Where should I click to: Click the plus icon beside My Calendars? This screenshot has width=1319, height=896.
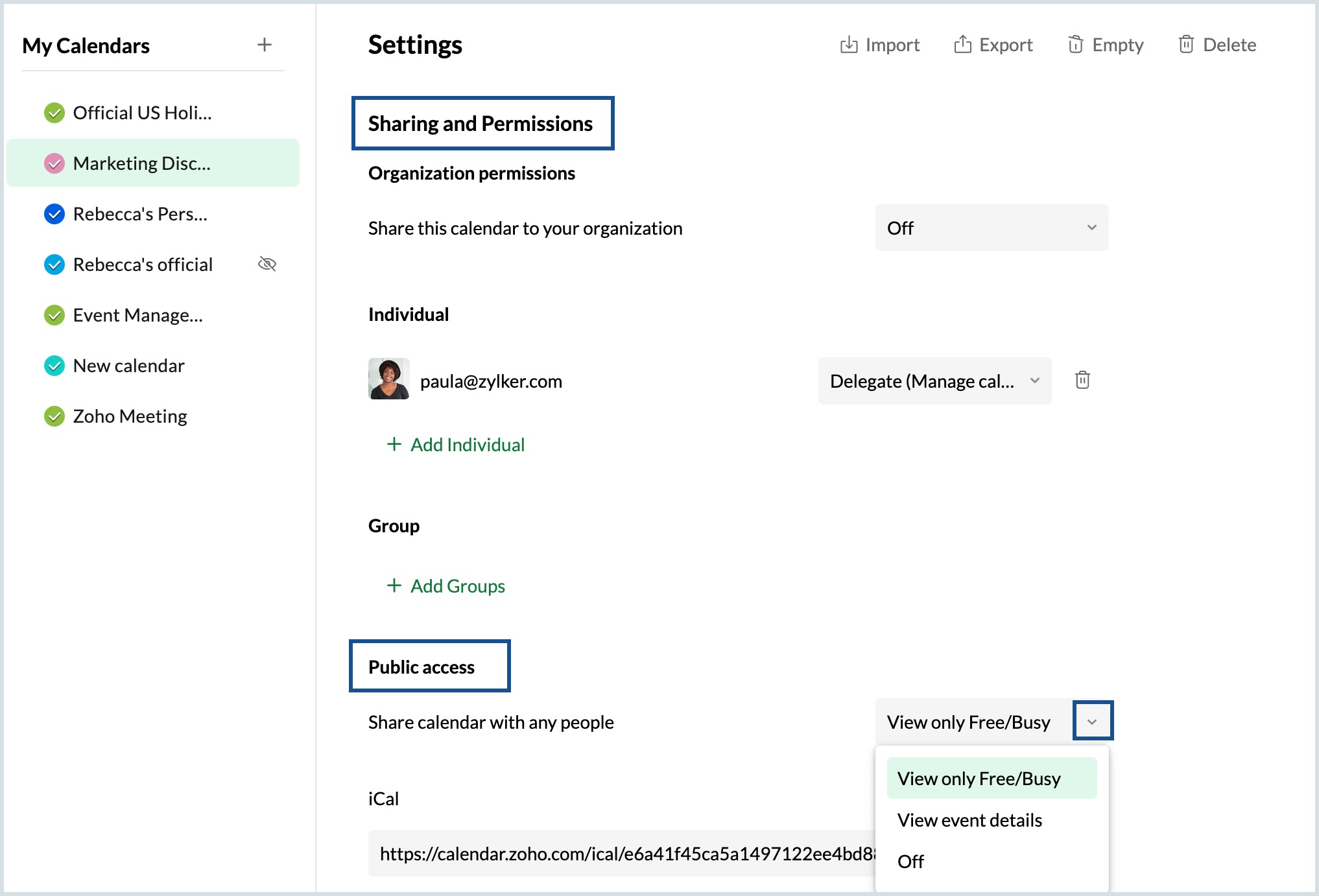(264, 45)
